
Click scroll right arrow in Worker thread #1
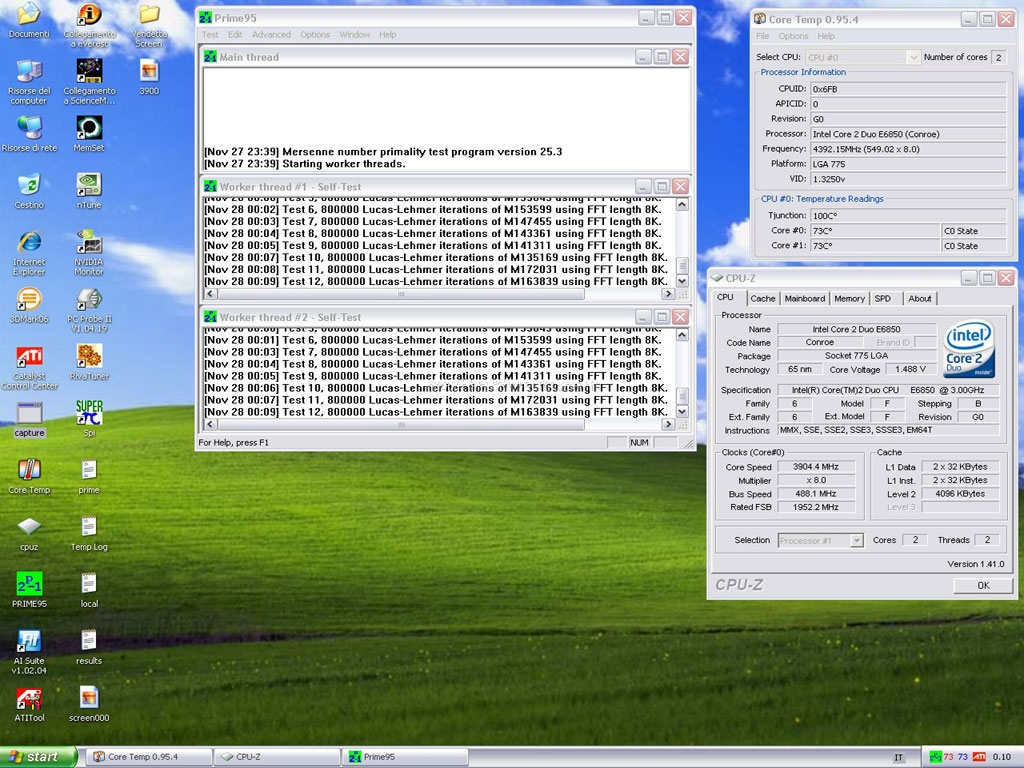[667, 294]
